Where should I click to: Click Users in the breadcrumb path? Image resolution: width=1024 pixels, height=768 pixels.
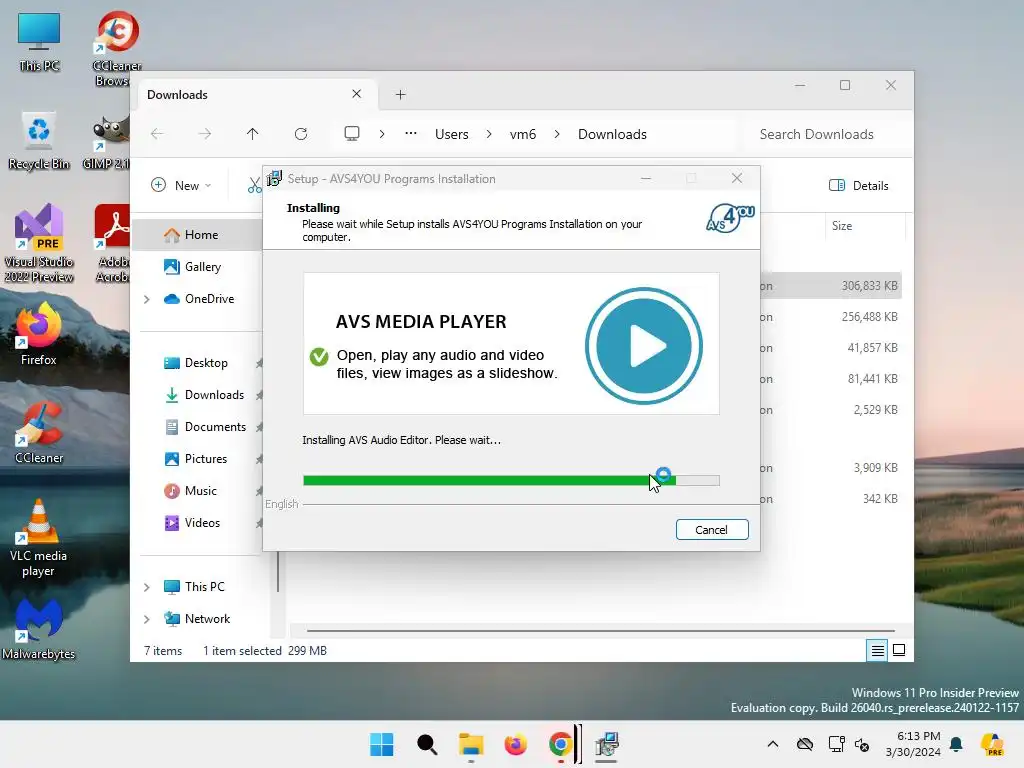(452, 134)
